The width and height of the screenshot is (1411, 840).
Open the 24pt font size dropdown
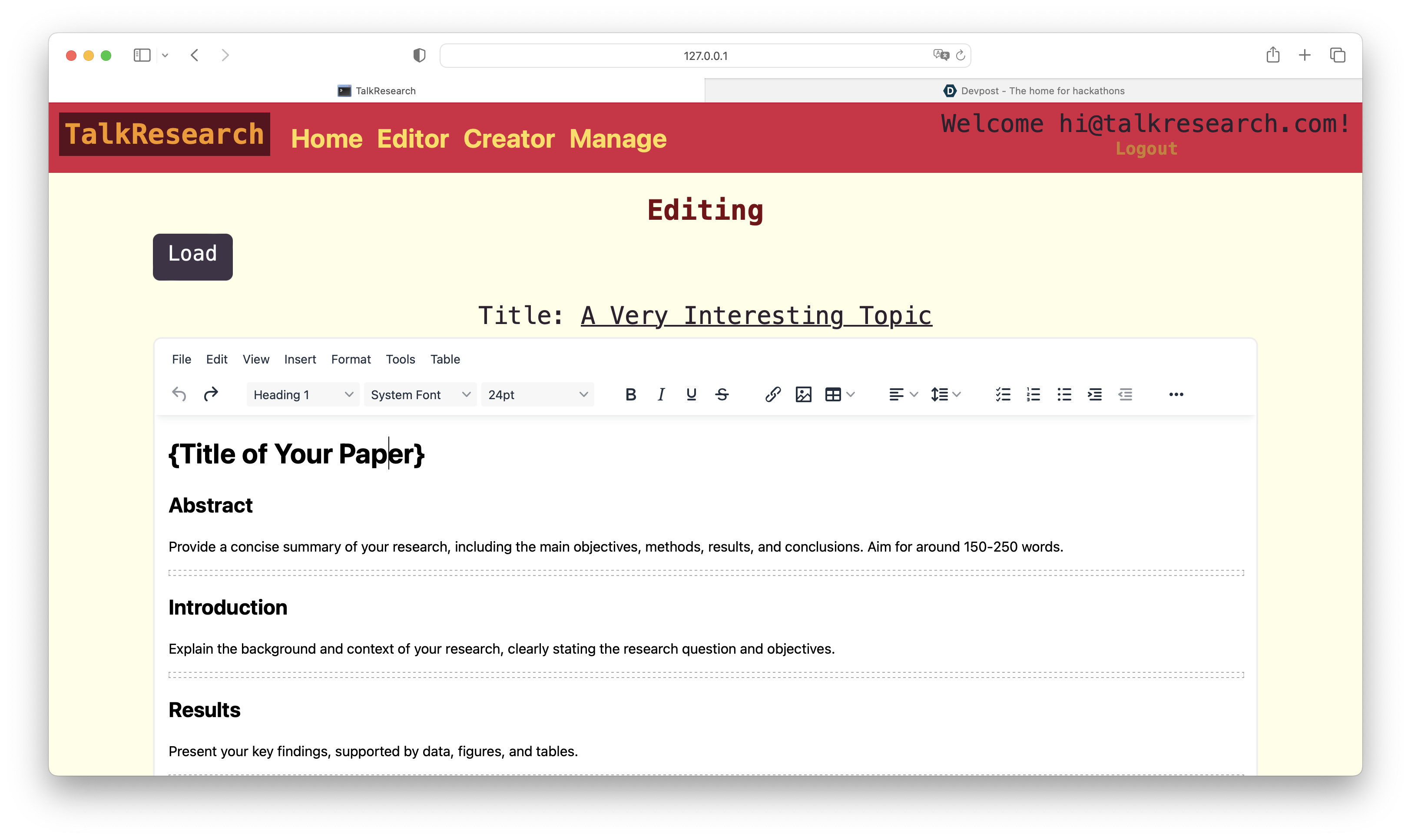pos(537,394)
